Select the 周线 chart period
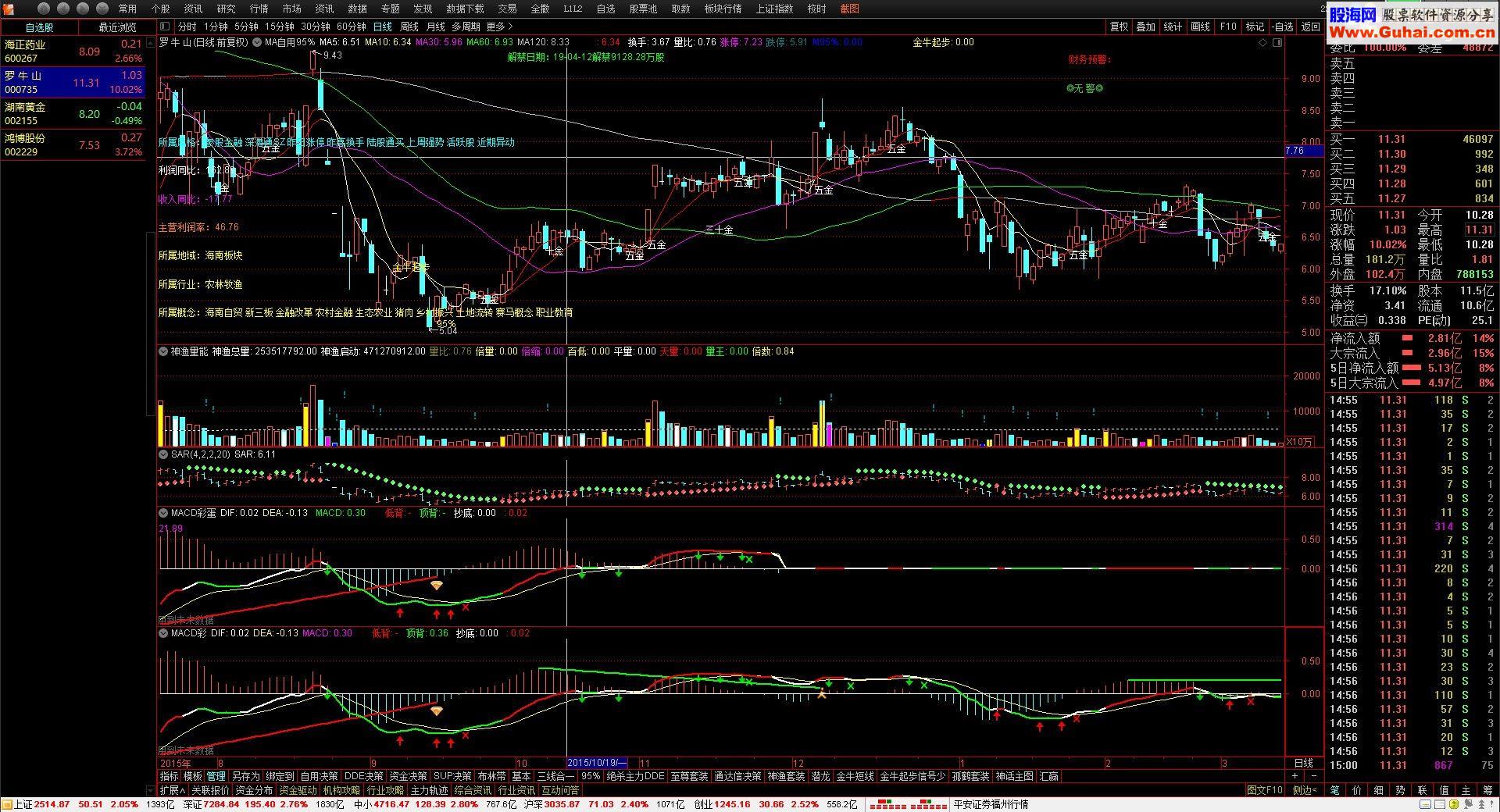 [x=409, y=27]
